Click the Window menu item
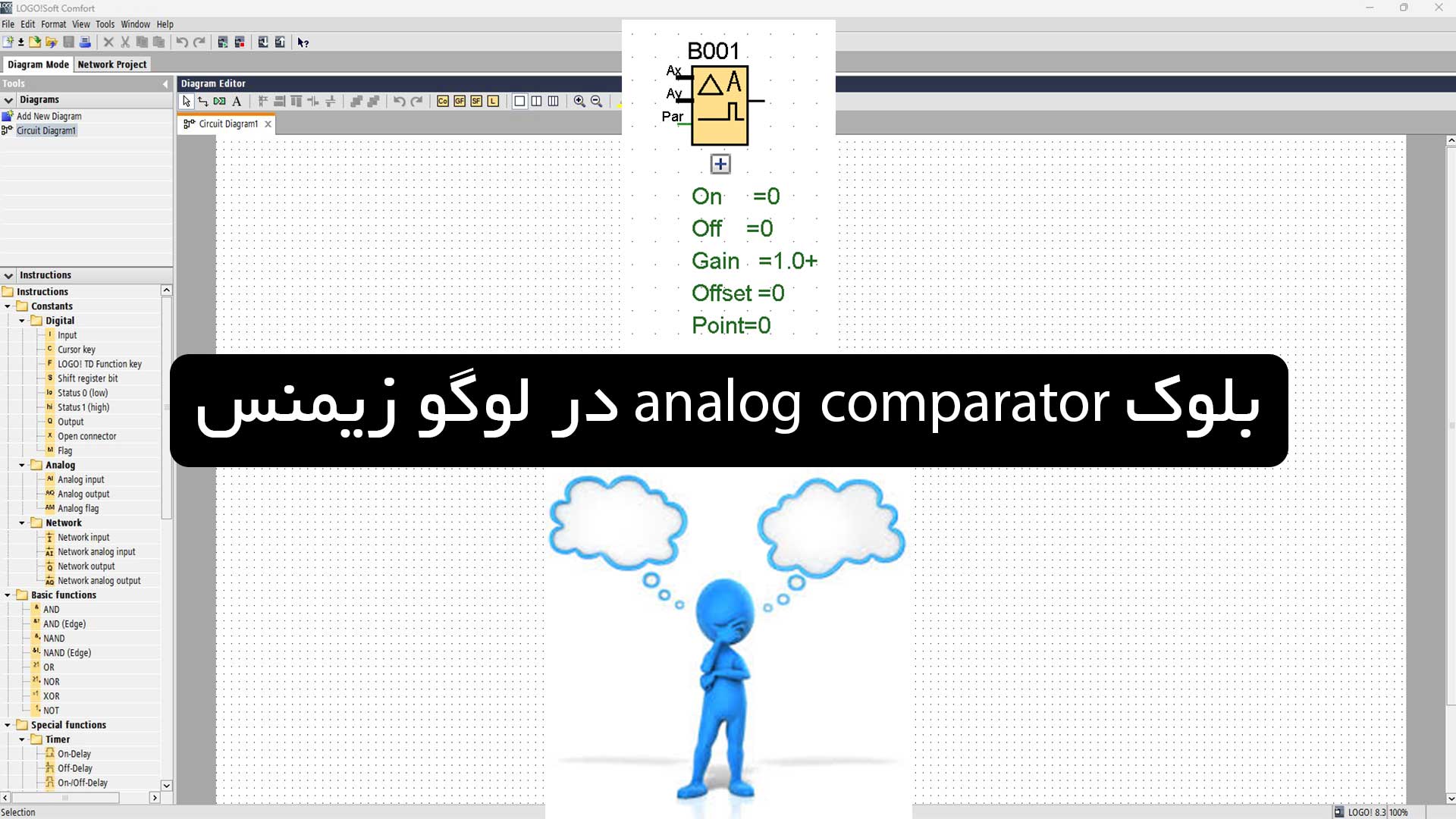The image size is (1456, 819). [135, 24]
